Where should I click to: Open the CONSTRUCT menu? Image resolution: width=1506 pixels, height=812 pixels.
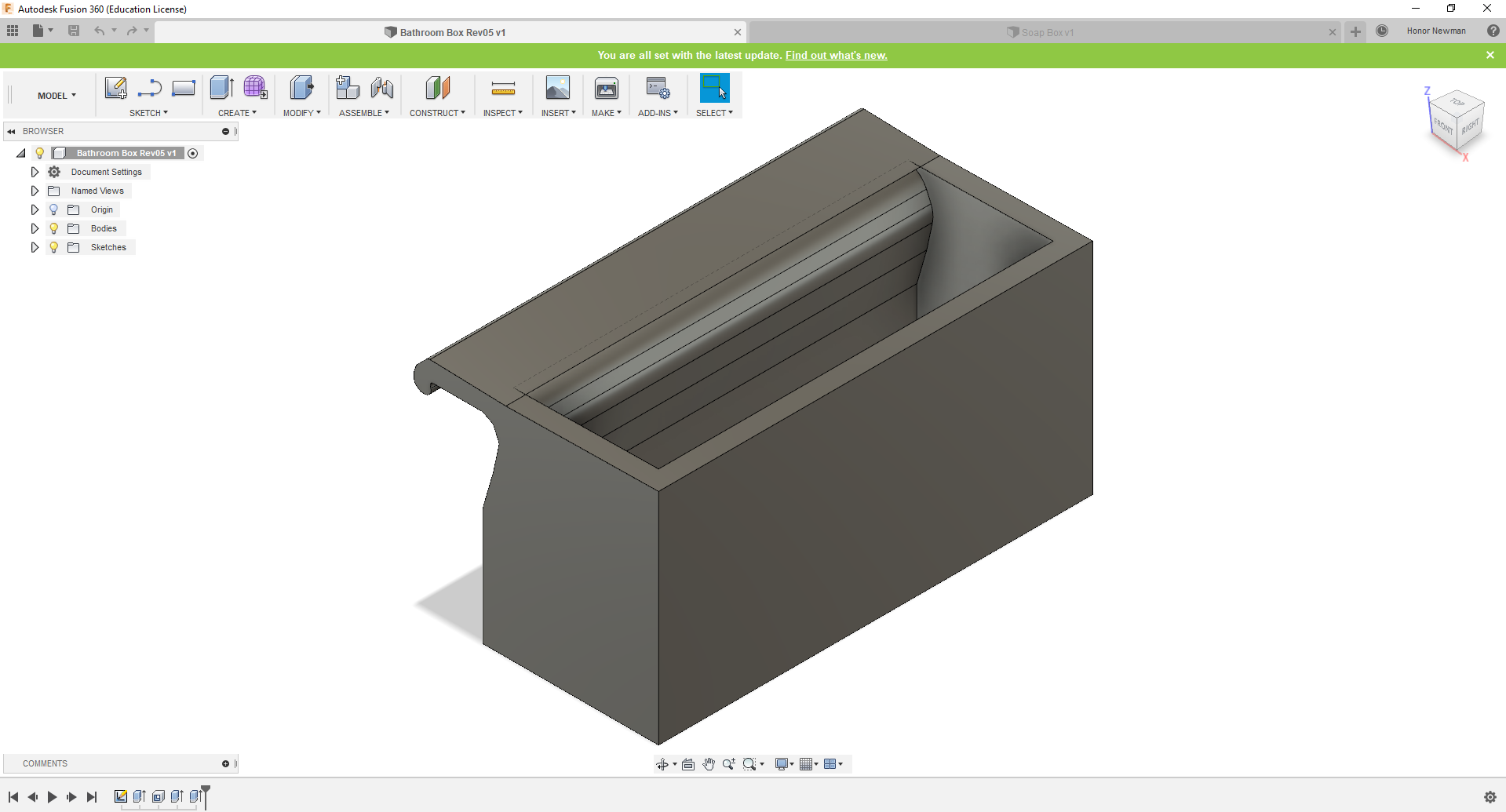[x=437, y=113]
